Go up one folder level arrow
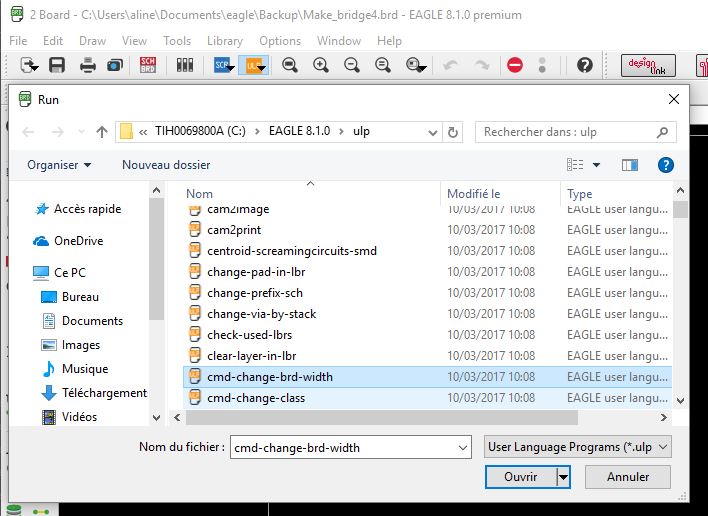 point(102,132)
